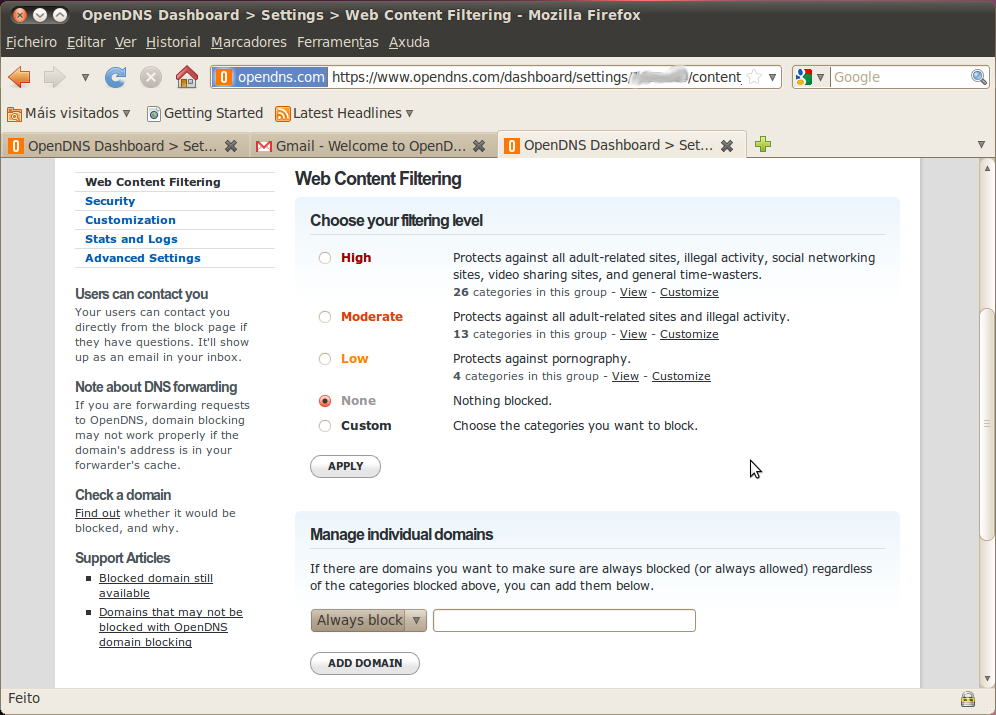Open the Advanced Settings link
This screenshot has height=715, width=996.
(142, 258)
